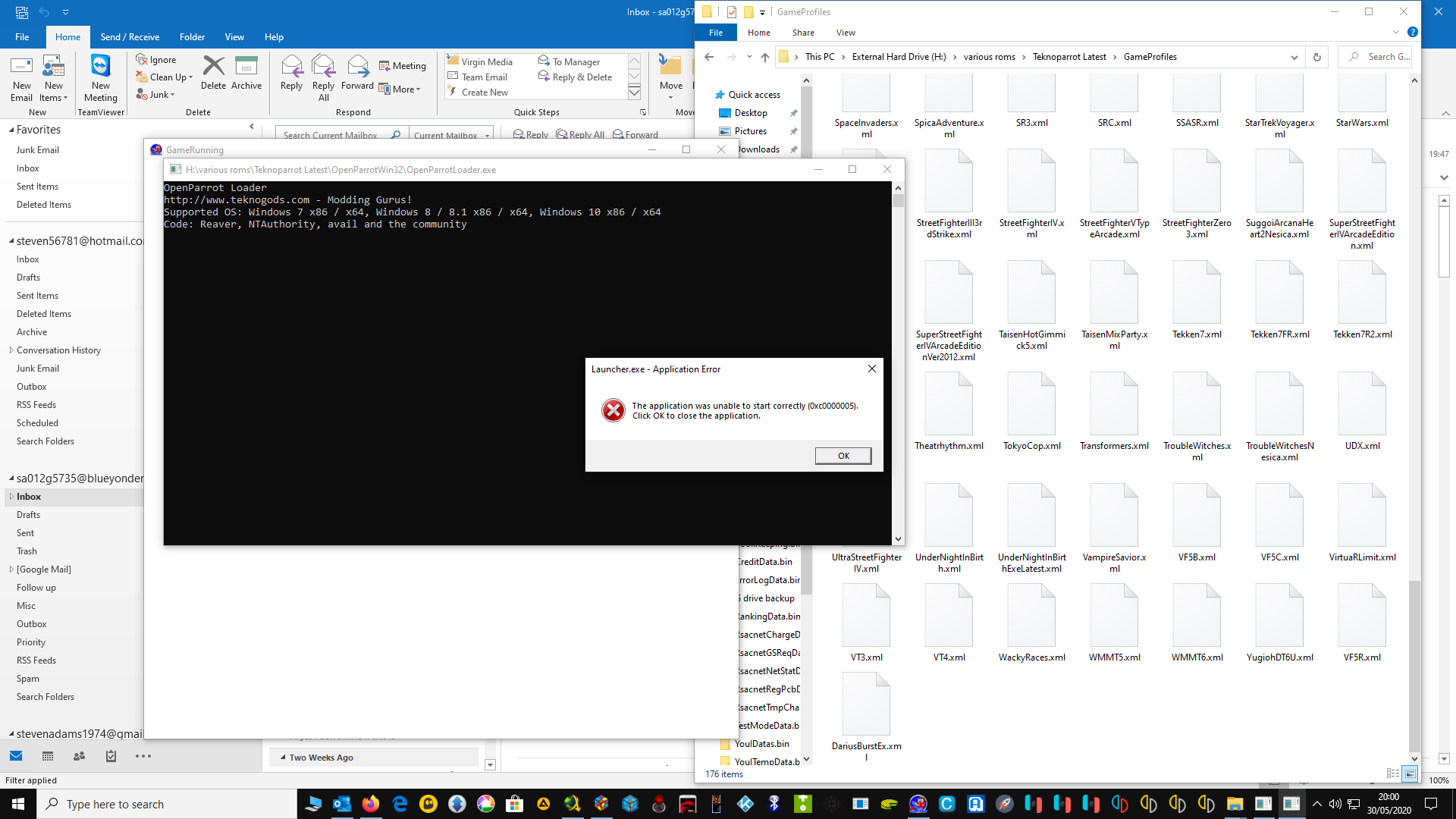
Task: Open the address bar history dropdown
Action: [x=1294, y=57]
